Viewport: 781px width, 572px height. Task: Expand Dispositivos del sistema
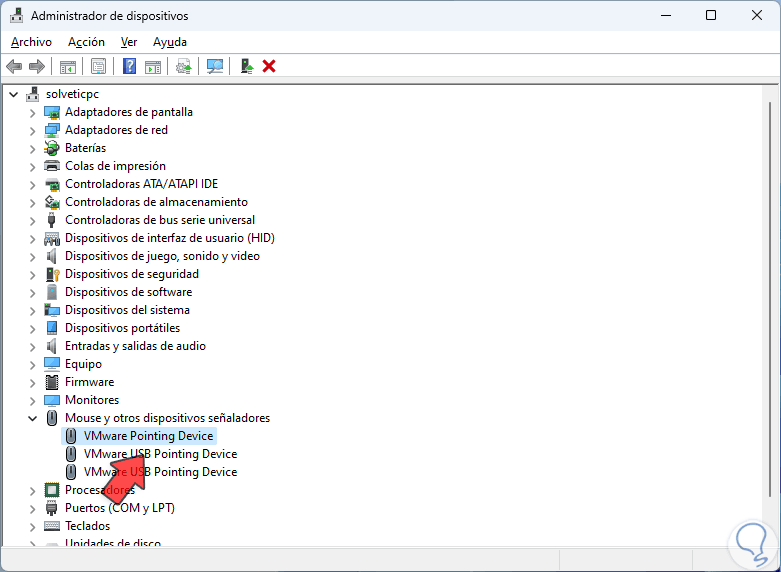click(32, 311)
